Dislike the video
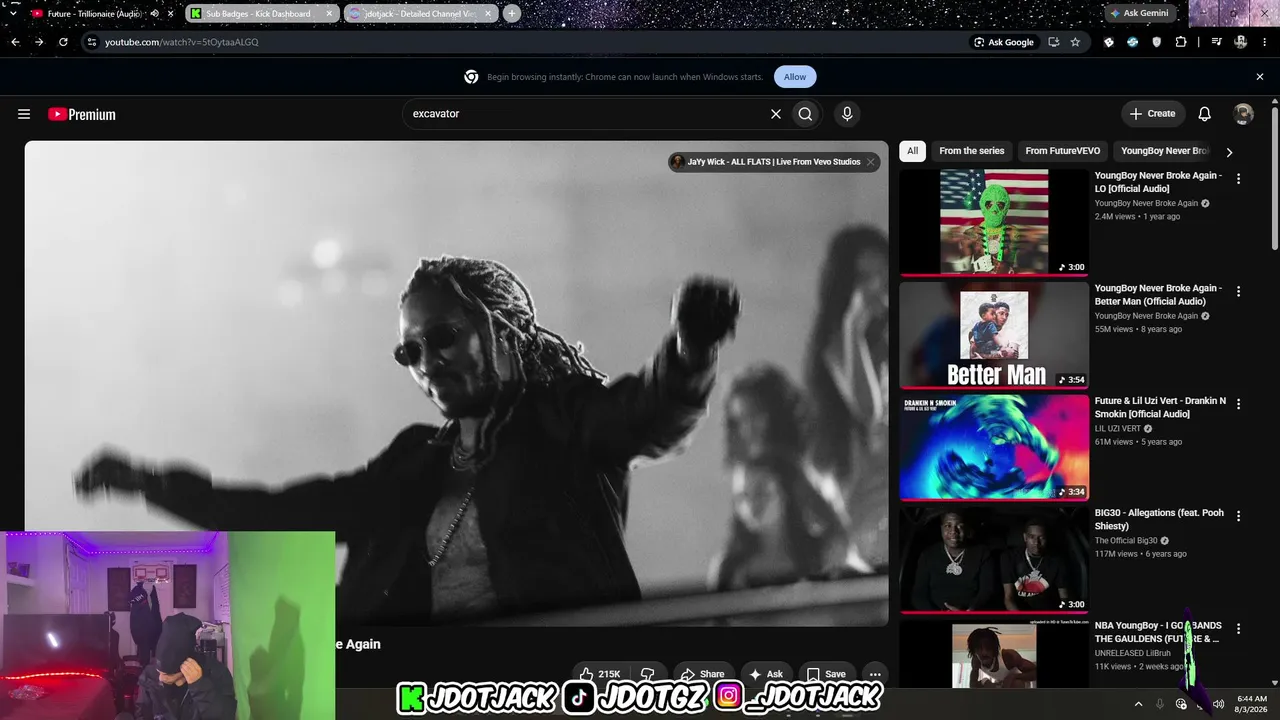 pos(647,674)
